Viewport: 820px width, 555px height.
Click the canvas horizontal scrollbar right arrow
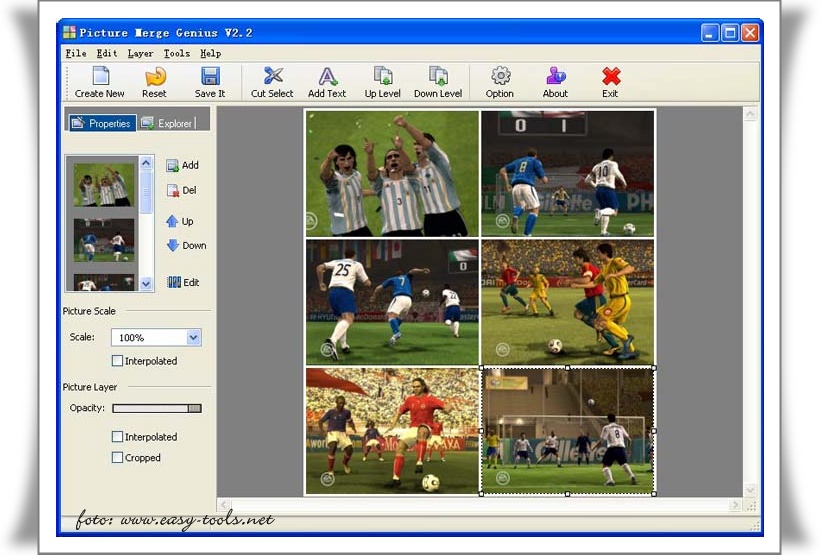(x=736, y=505)
